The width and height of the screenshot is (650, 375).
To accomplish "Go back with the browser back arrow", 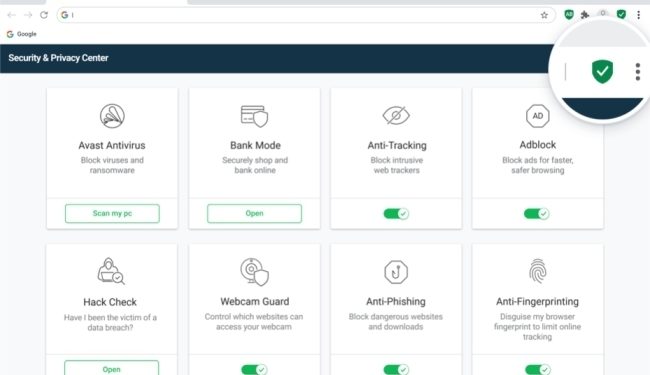I will [11, 15].
